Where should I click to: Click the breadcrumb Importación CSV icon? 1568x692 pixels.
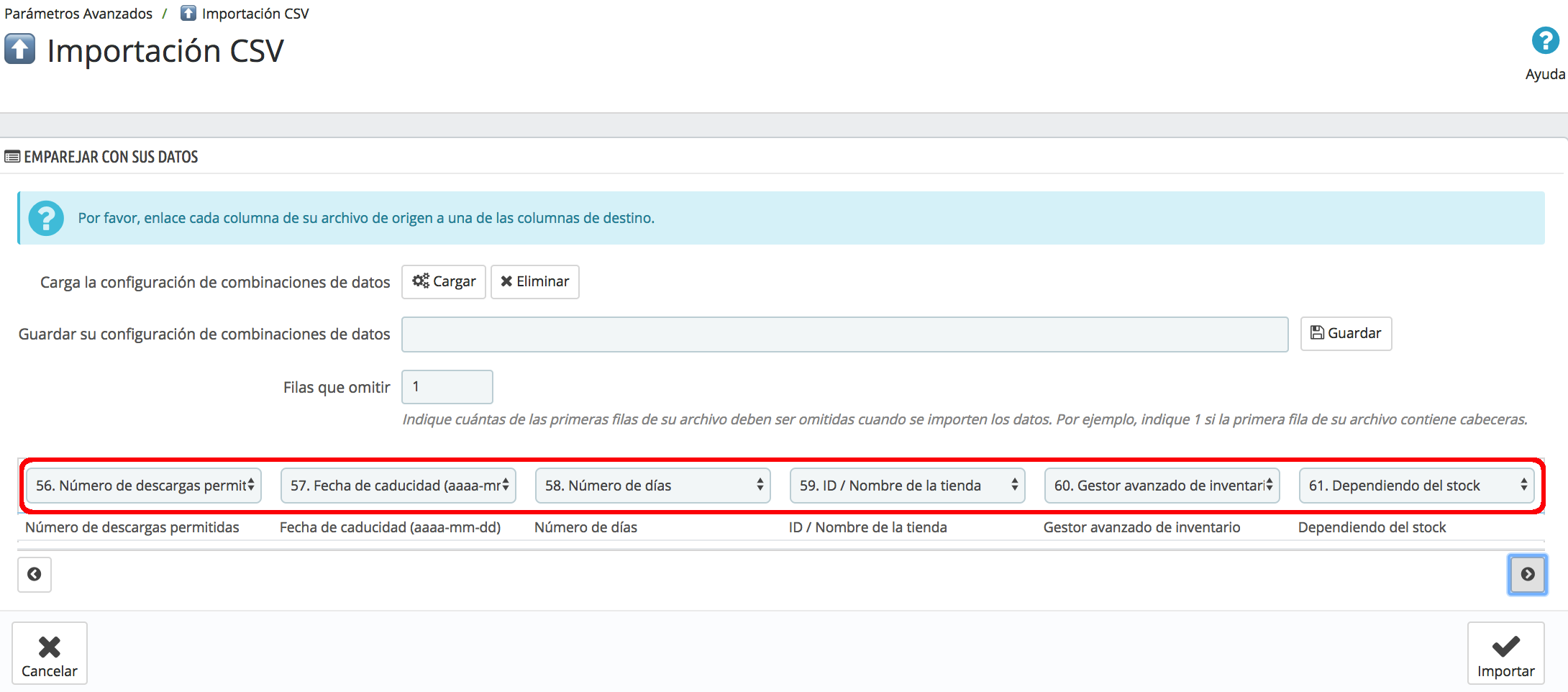tap(188, 13)
